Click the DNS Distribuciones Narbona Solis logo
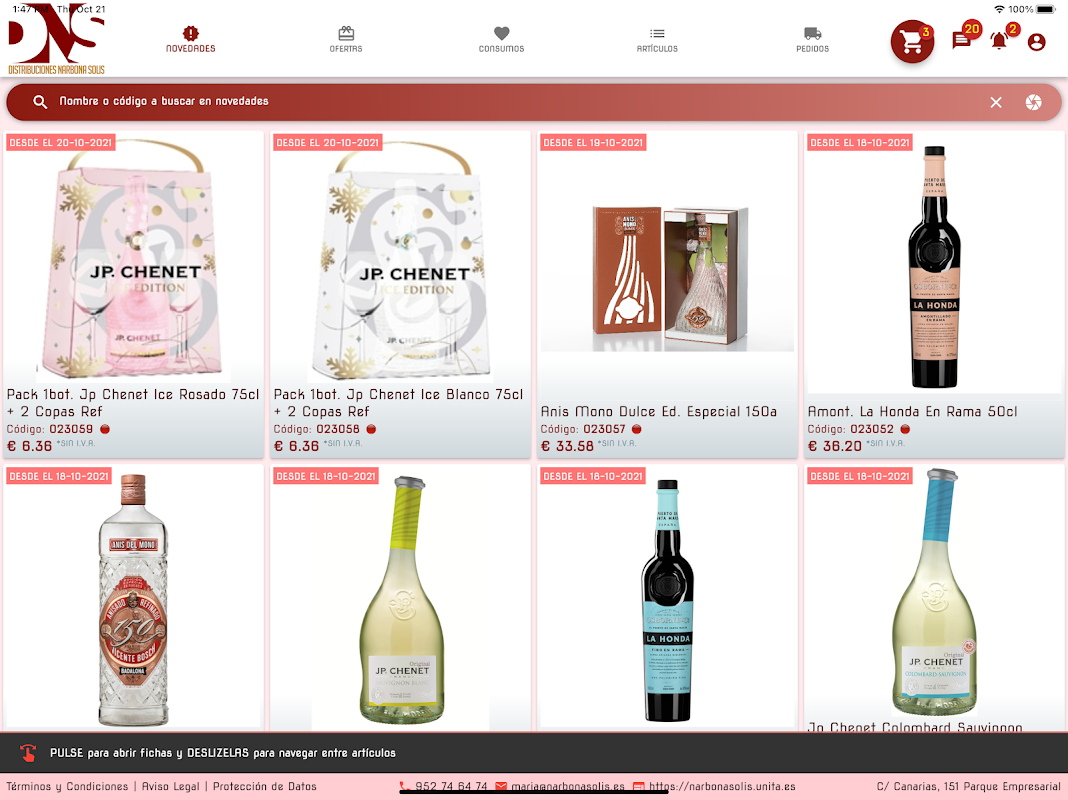 (57, 39)
